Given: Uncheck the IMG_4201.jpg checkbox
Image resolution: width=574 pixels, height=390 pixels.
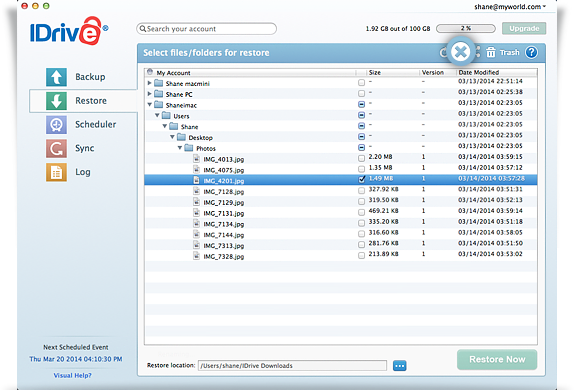Looking at the screenshot, I should 361,179.
